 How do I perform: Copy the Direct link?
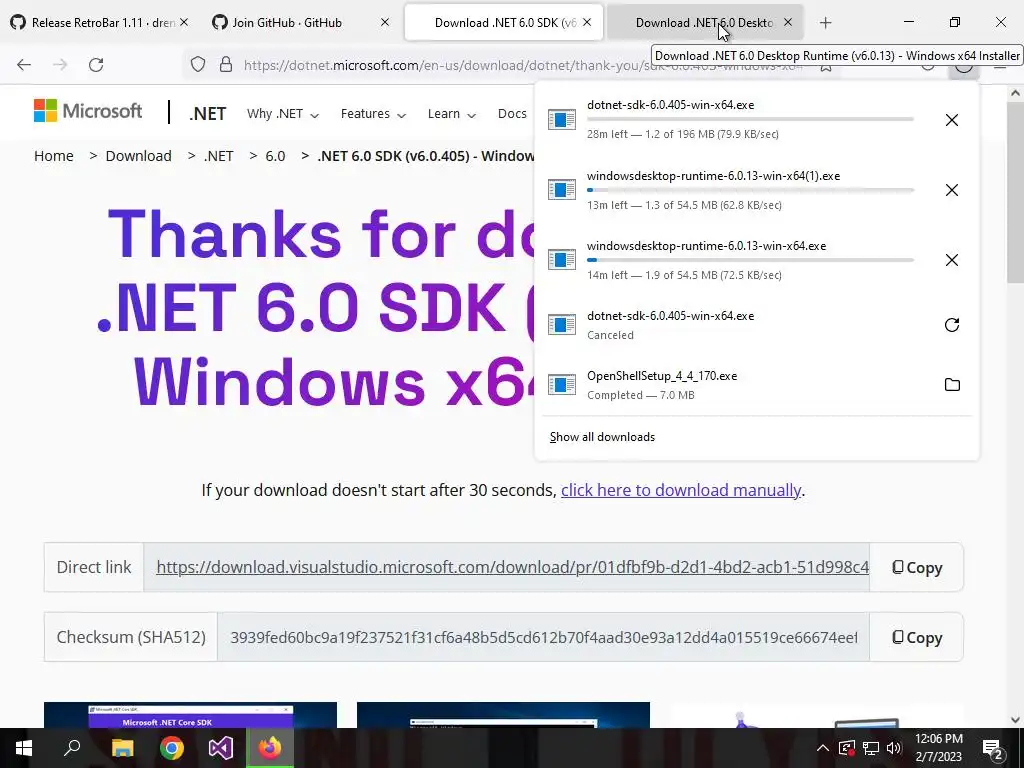point(917,568)
